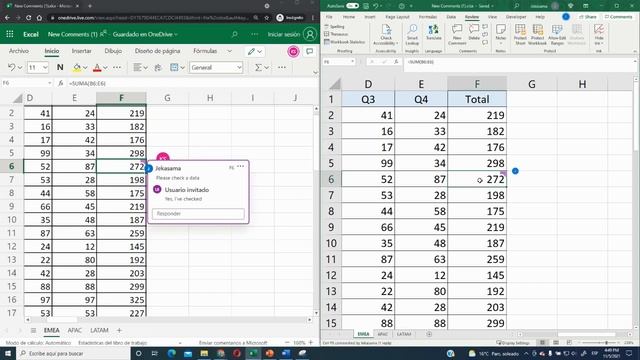Open the Review ribbon tab

click(472, 17)
